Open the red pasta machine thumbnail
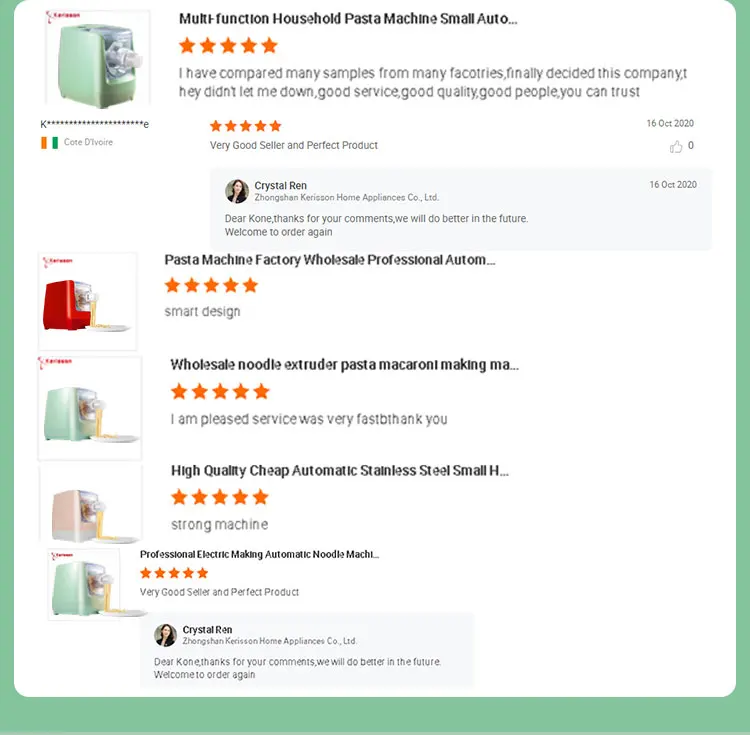750x735 pixels. tap(88, 303)
